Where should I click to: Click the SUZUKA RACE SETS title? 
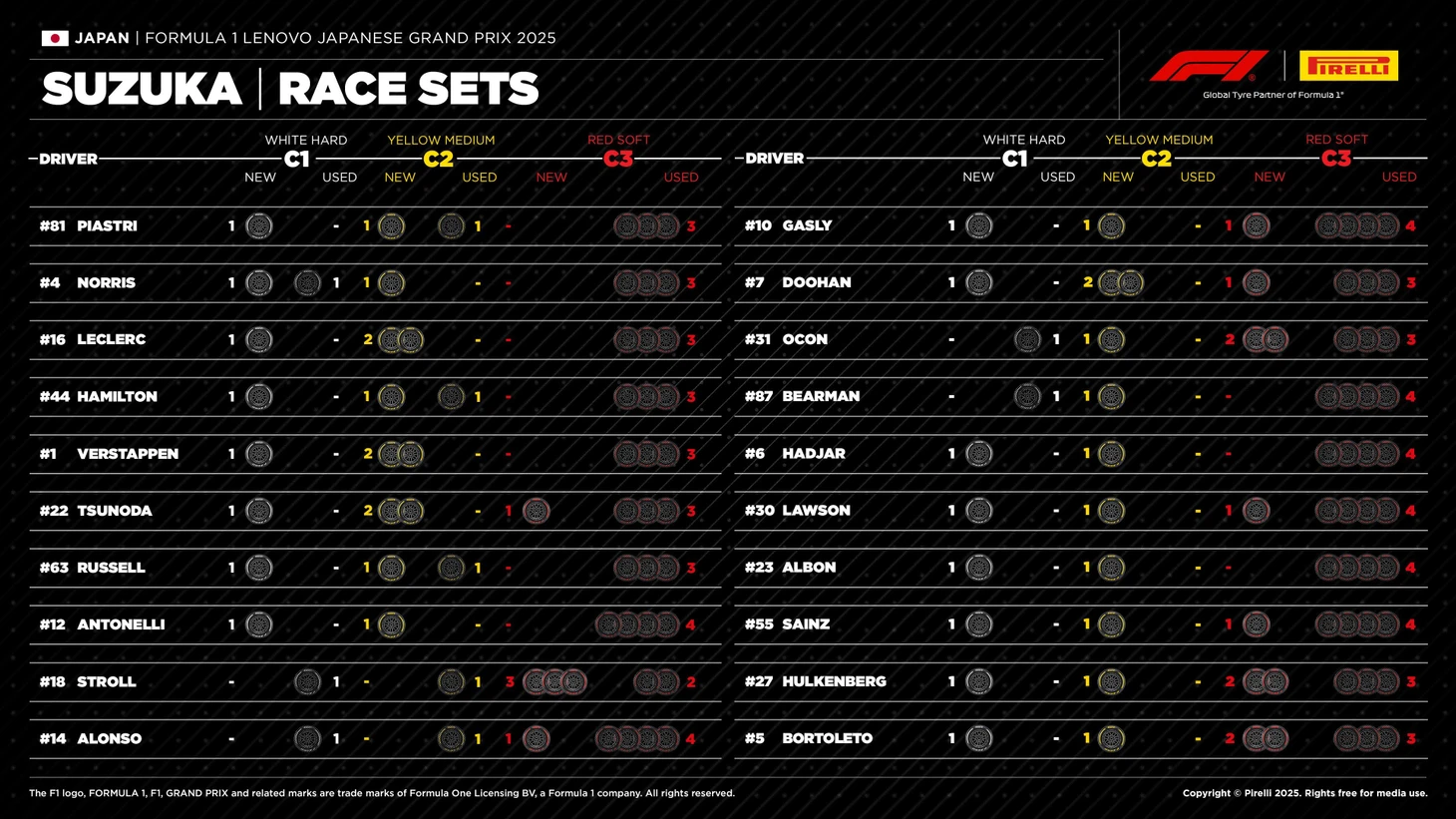coord(290,89)
